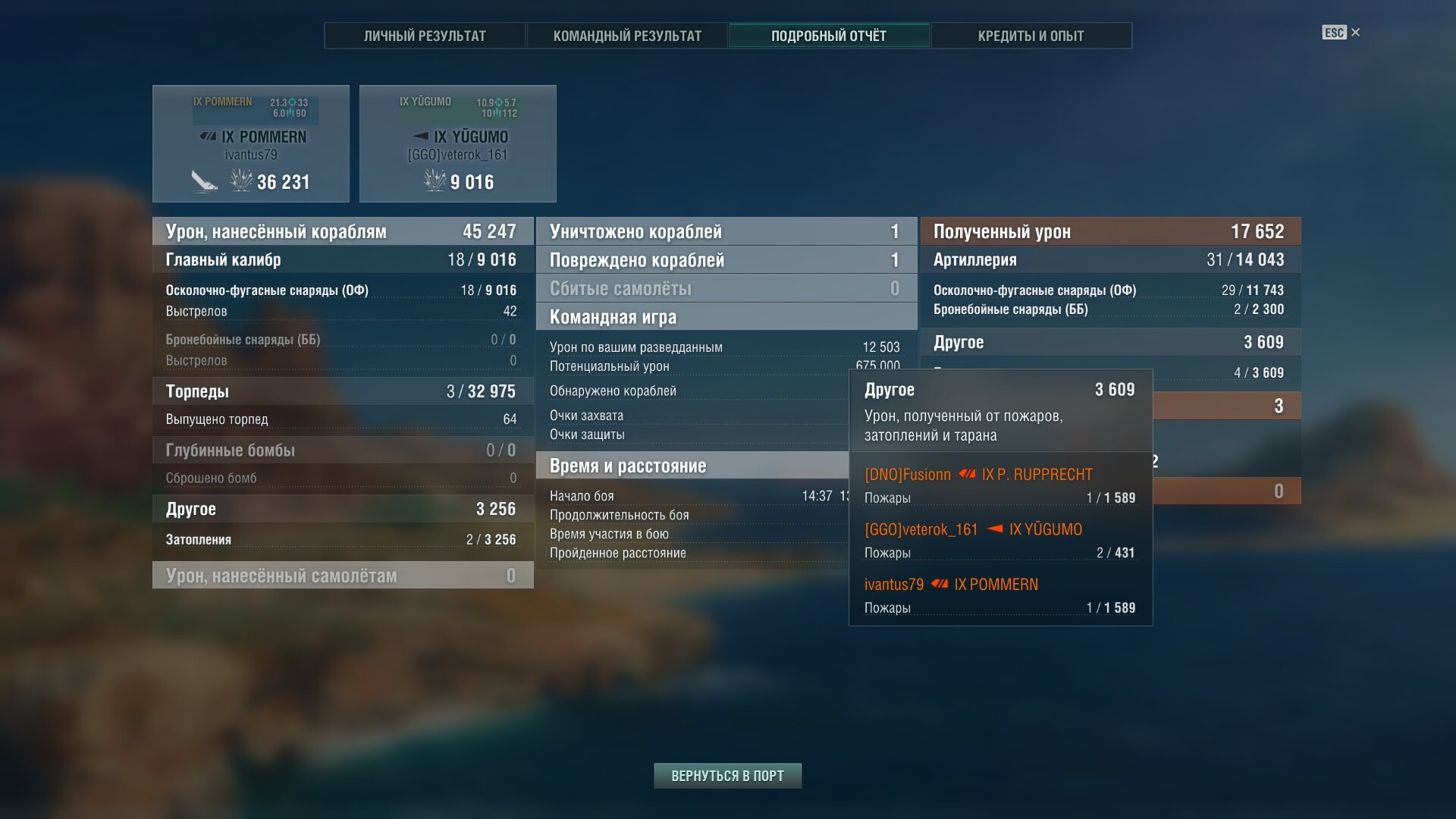The width and height of the screenshot is (1456, 819).
Task: Click the battleship icon beside IX P. RUPPRECHT
Action: click(967, 474)
